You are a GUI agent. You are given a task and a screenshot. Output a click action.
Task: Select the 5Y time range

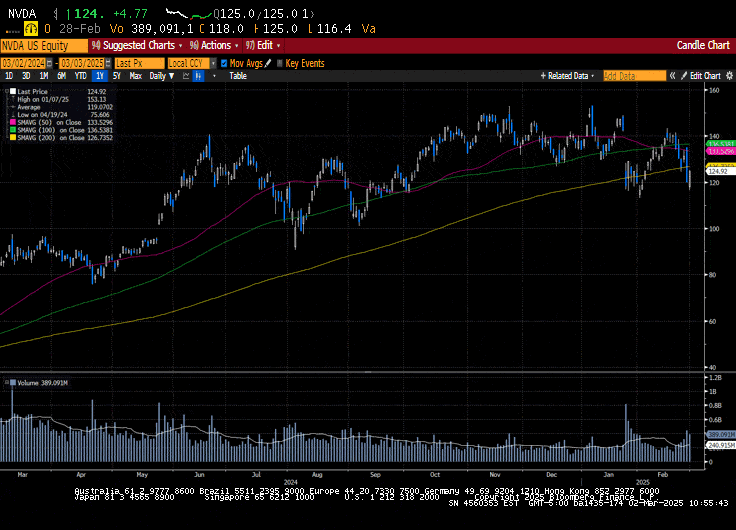(116, 76)
